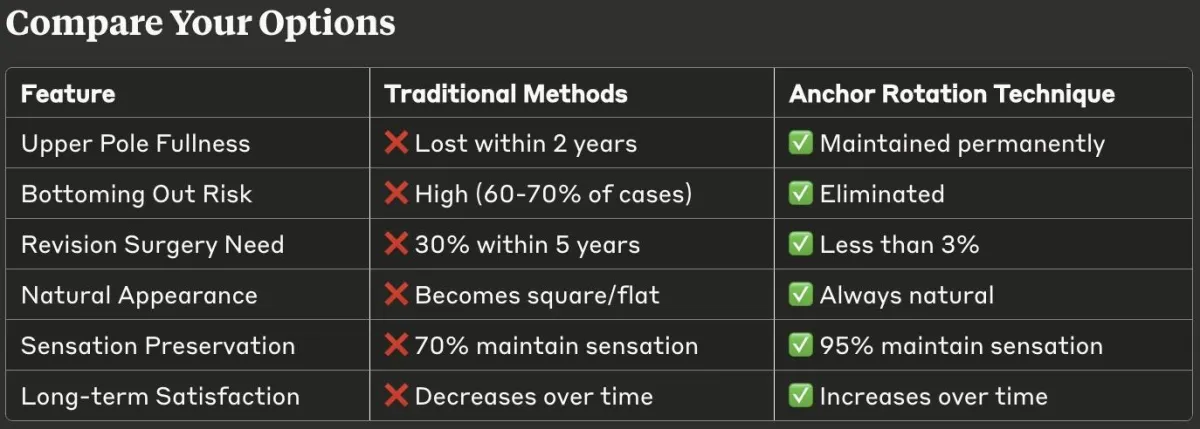The image size is (1200, 429).
Task: Click the red X beside 30% within 5 years
Action: tap(396, 245)
